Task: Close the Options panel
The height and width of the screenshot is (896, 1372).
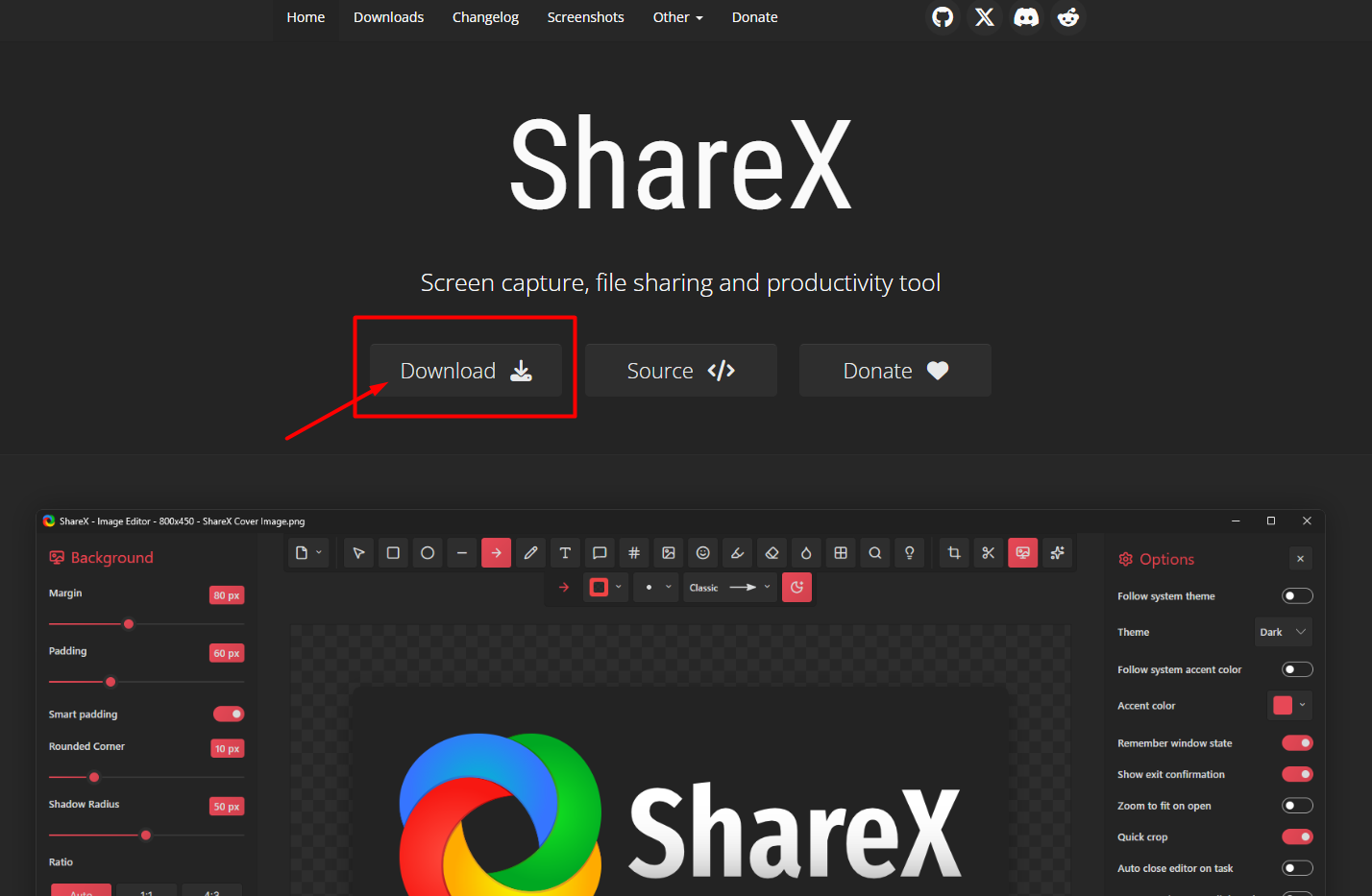Action: coord(1300,559)
